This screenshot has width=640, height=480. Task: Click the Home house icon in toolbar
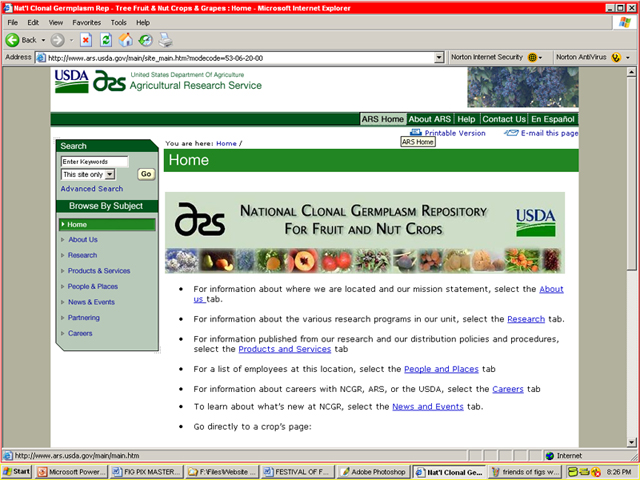click(126, 40)
